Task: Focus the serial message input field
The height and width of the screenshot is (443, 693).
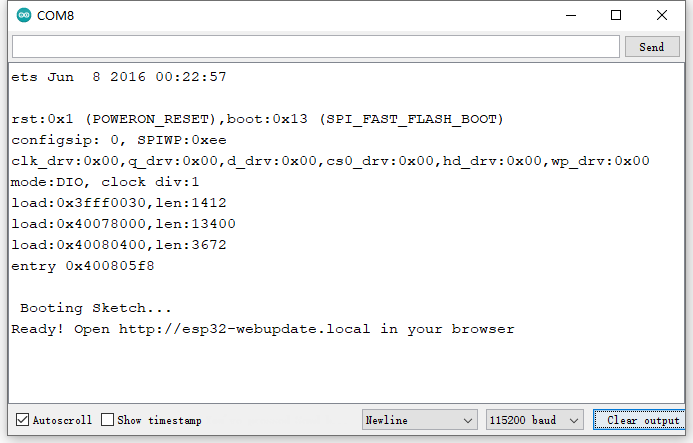Action: pos(316,47)
